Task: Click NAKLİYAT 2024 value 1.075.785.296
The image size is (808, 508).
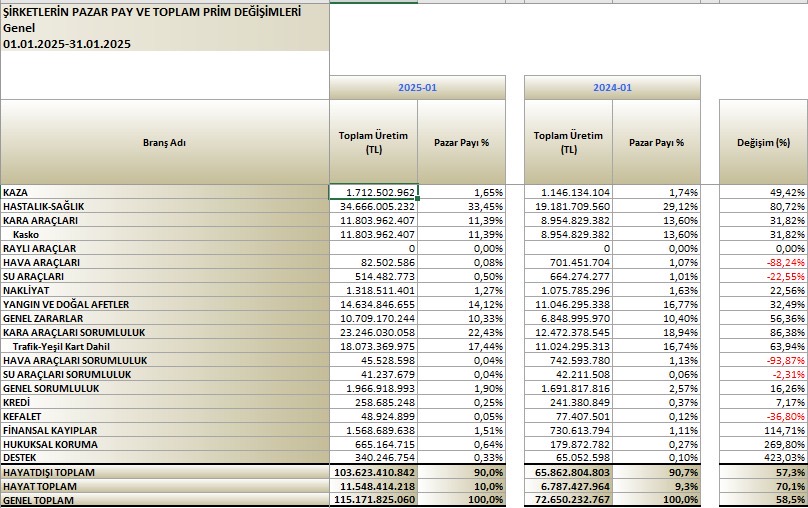Action: pos(568,290)
